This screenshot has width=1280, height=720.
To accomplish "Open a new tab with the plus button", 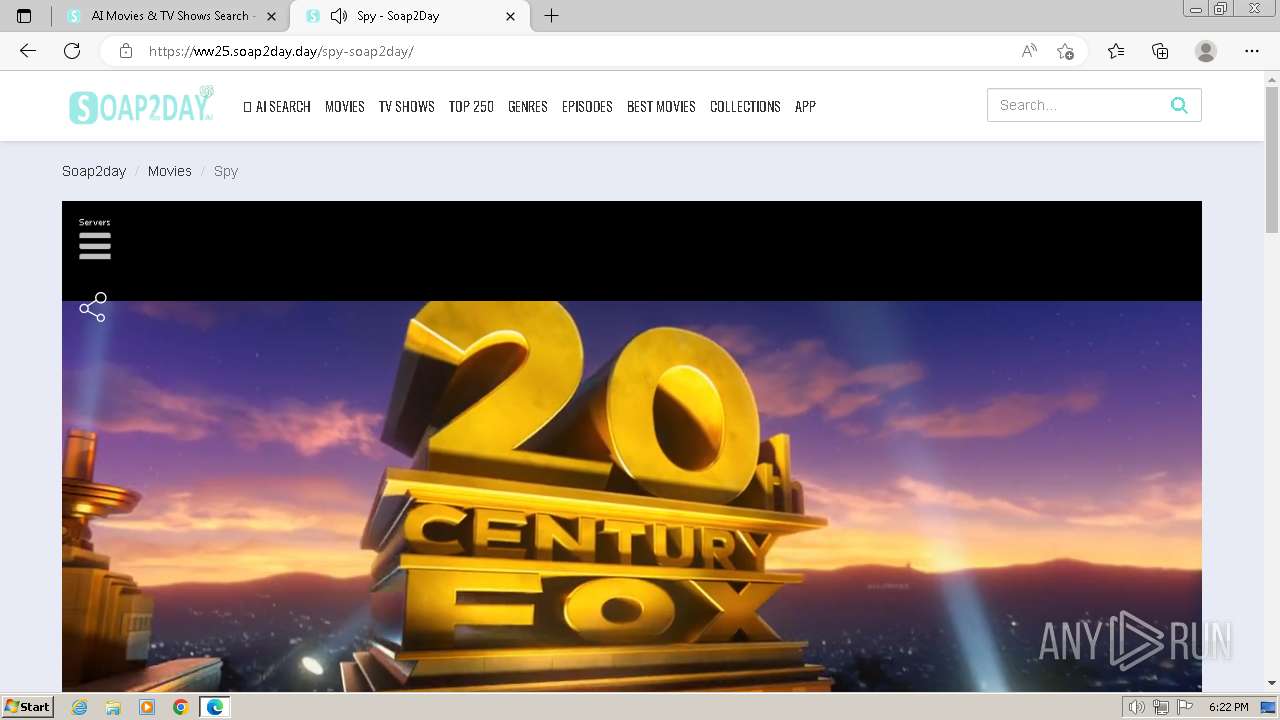I will [551, 16].
